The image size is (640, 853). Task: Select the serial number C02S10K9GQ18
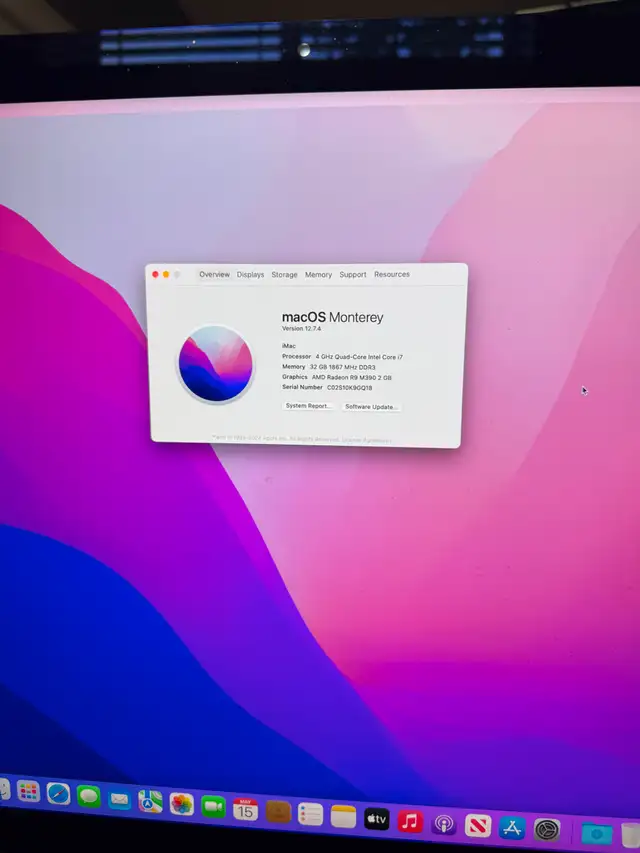[x=349, y=388]
